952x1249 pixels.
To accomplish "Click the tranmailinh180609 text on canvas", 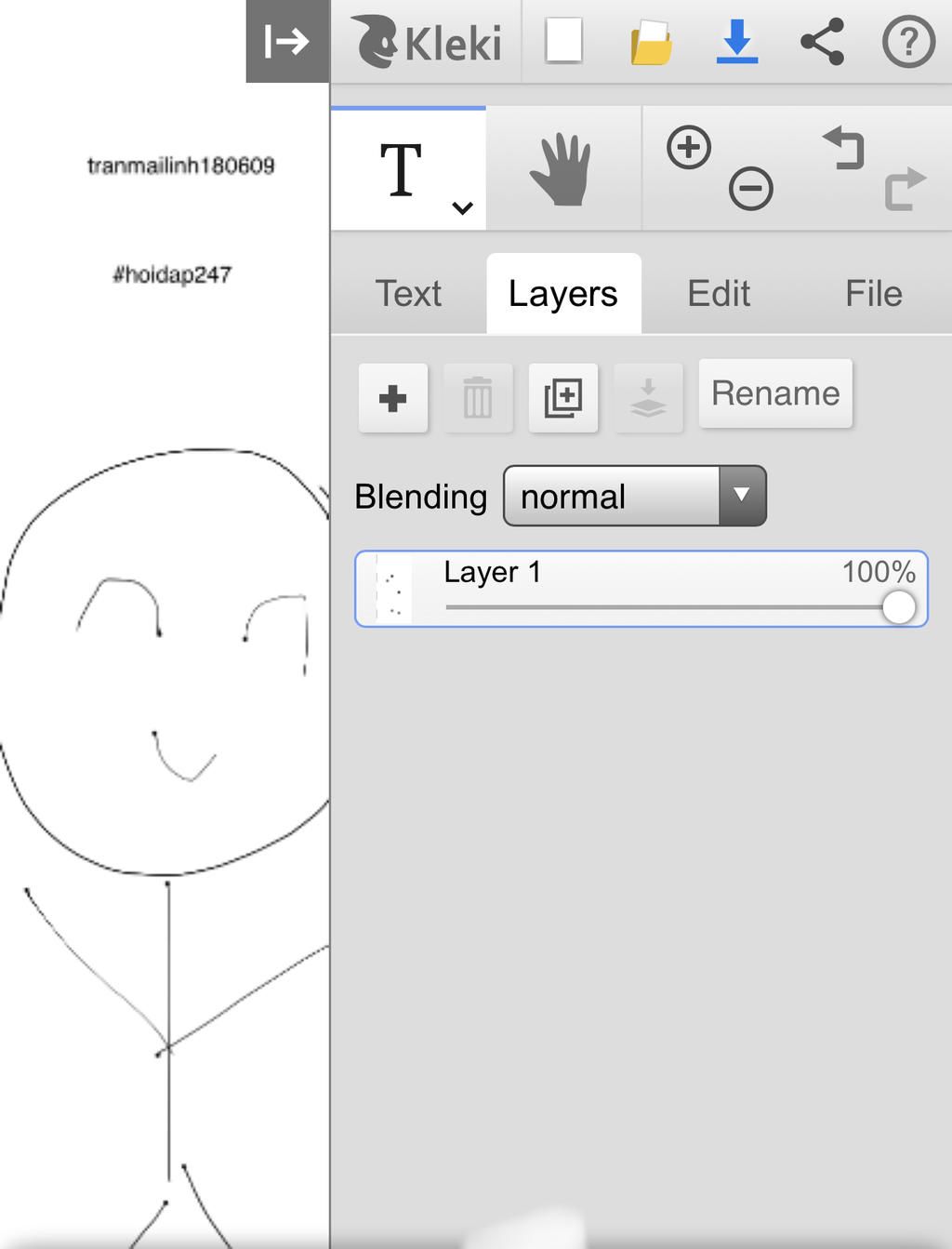I will tap(181, 166).
